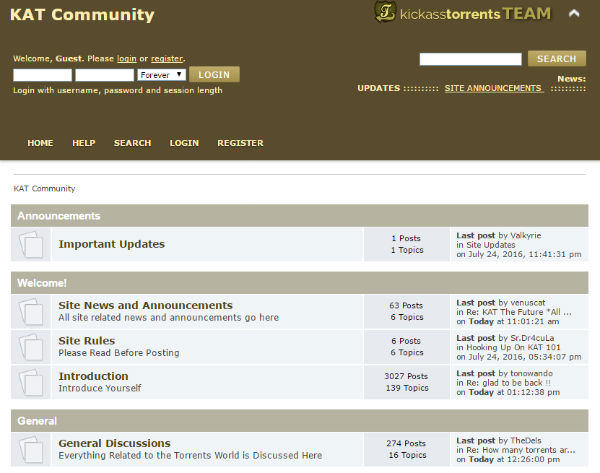View Valkyrie's profile from last post
600x473 pixels.
526,235
